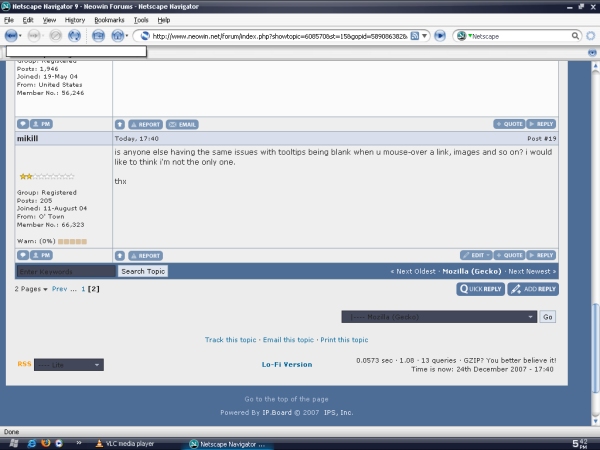This screenshot has width=600, height=450.
Task: Click the Stop loading button
Action: click(x=55, y=36)
